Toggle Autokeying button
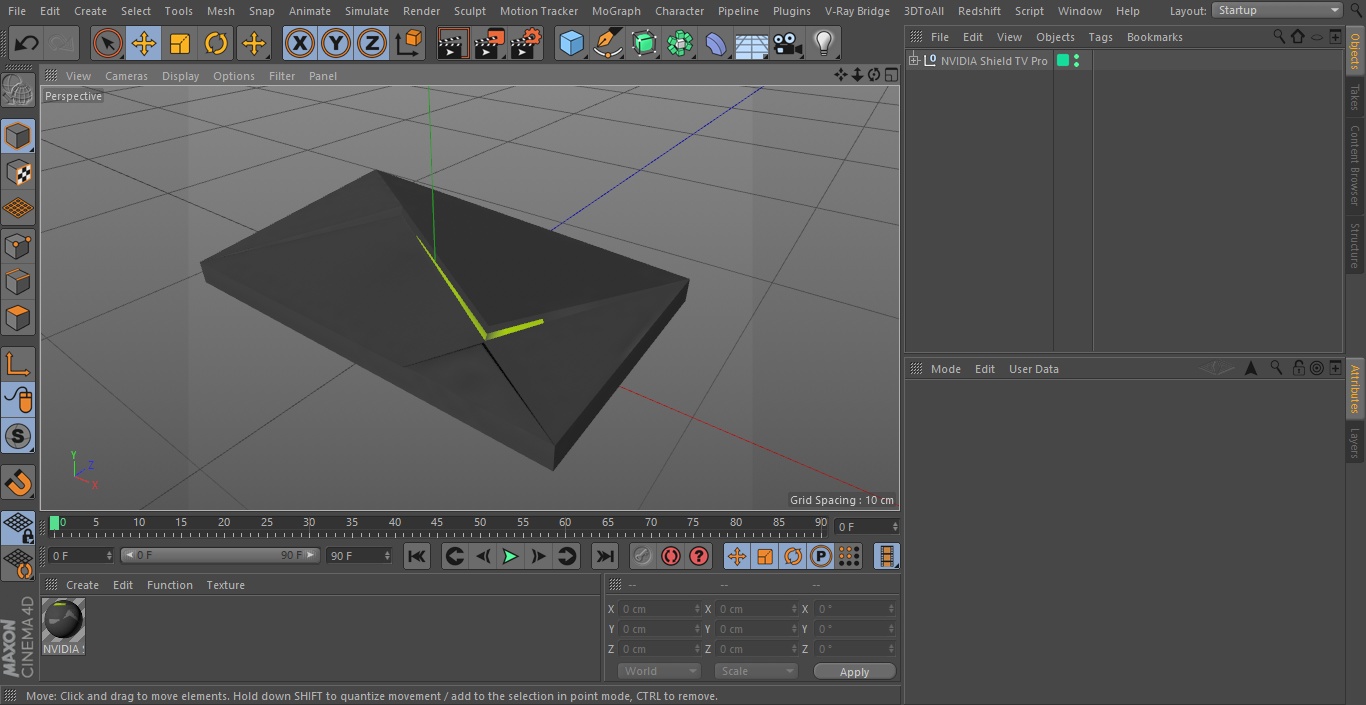1366x705 pixels. click(671, 556)
